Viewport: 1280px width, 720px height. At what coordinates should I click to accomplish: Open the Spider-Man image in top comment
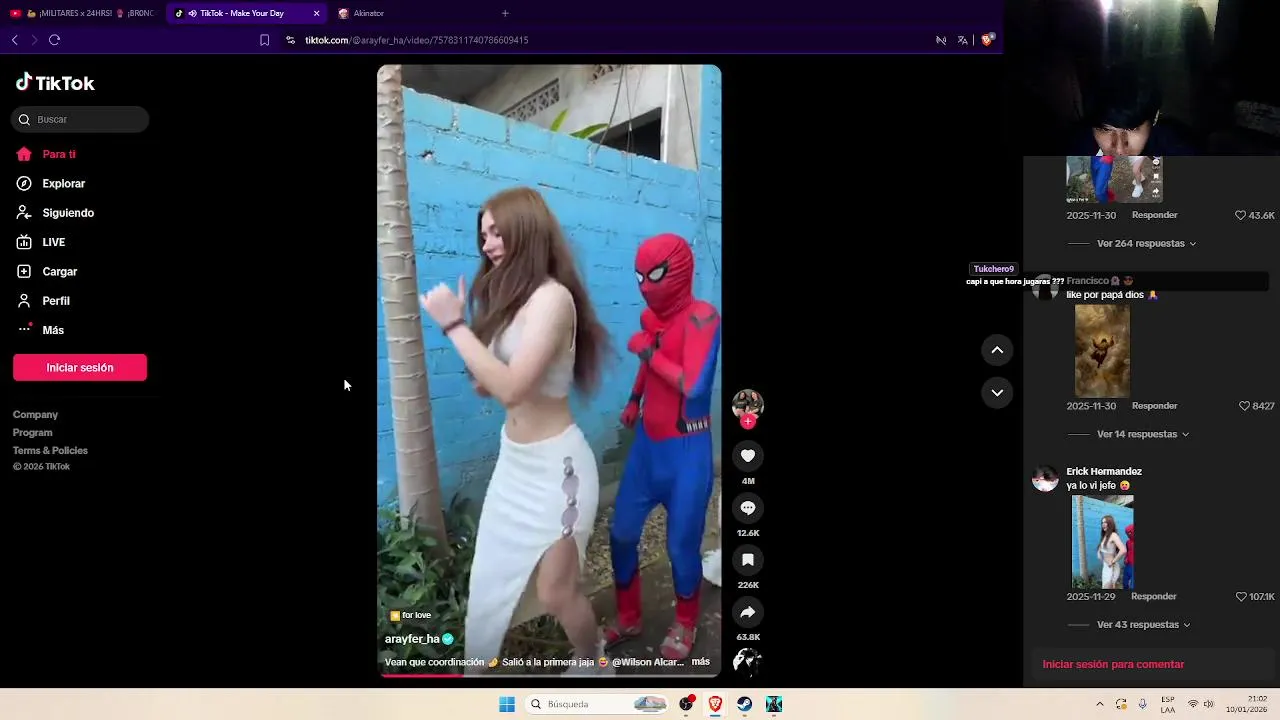click(1114, 179)
